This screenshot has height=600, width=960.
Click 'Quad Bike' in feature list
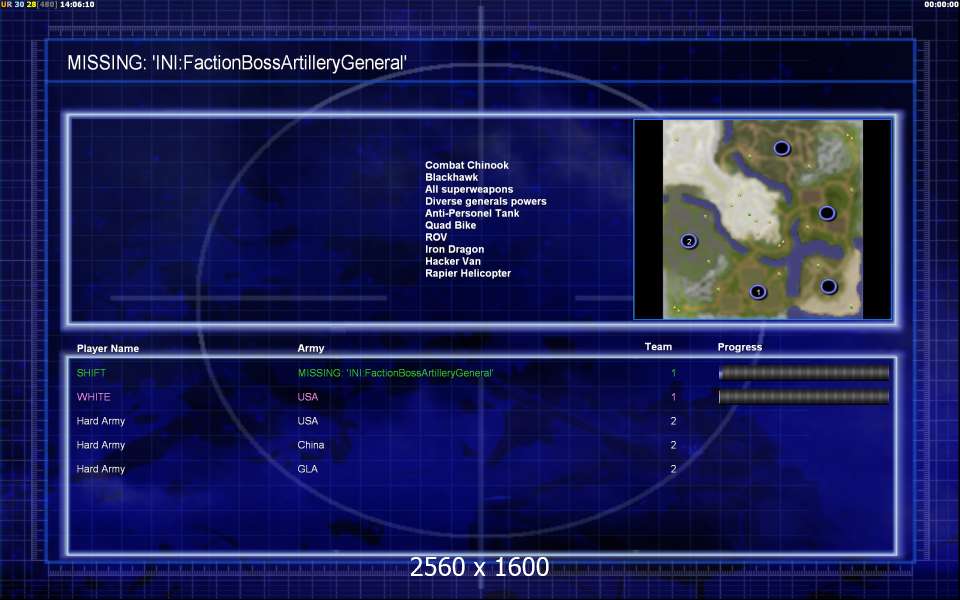pyautogui.click(x=451, y=225)
